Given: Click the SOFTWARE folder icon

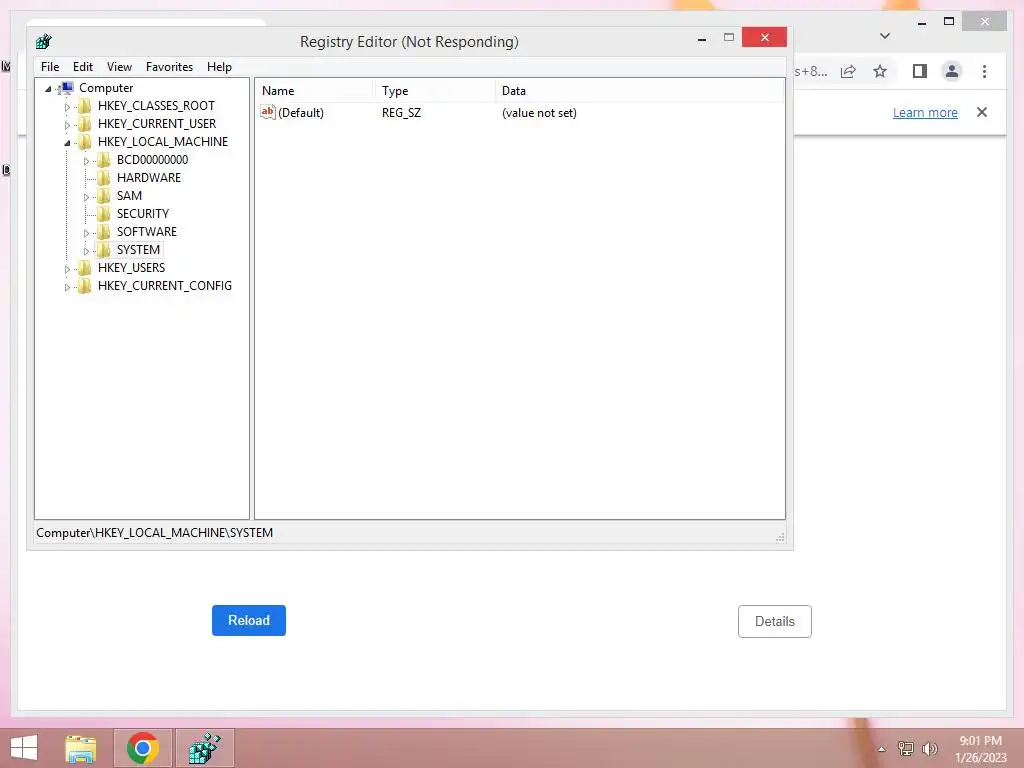Looking at the screenshot, I should tap(103, 232).
